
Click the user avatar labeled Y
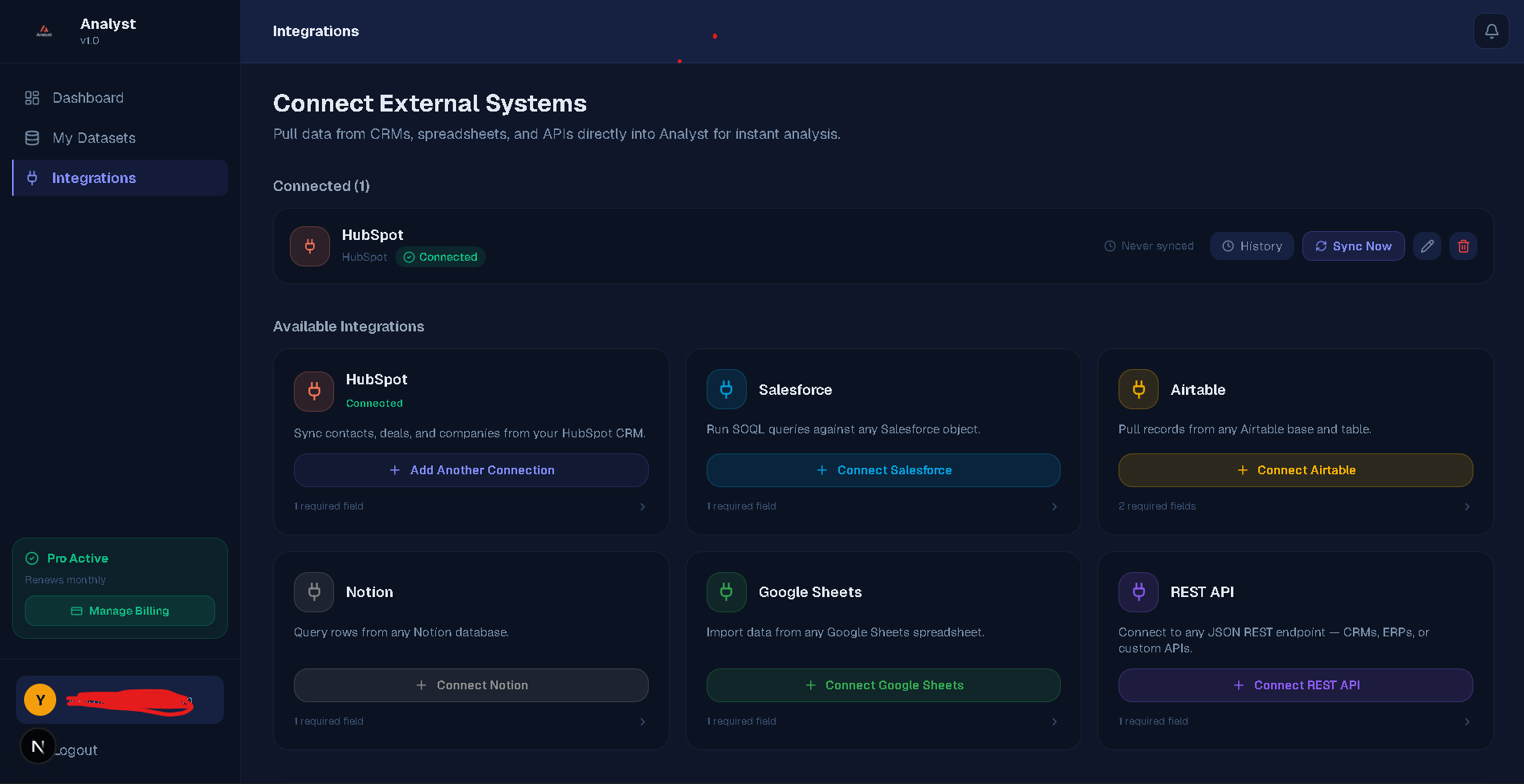click(x=40, y=700)
